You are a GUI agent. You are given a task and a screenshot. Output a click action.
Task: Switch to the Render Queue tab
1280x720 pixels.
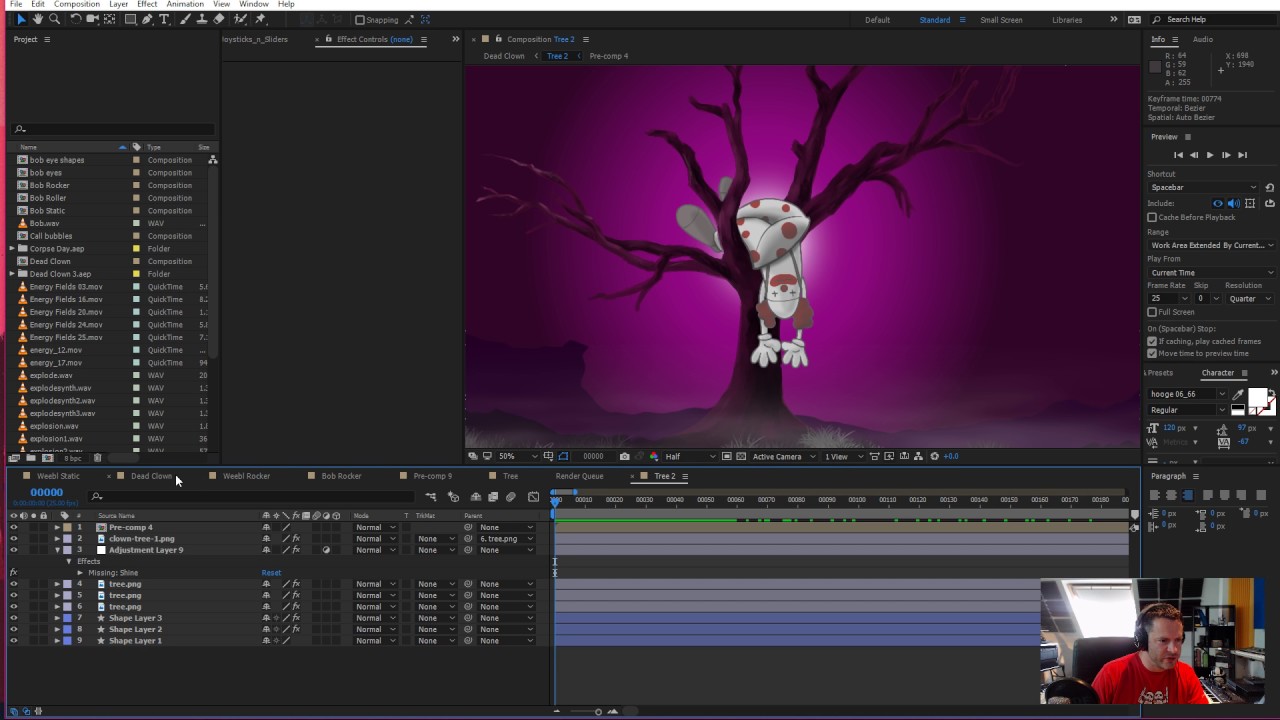tap(579, 476)
